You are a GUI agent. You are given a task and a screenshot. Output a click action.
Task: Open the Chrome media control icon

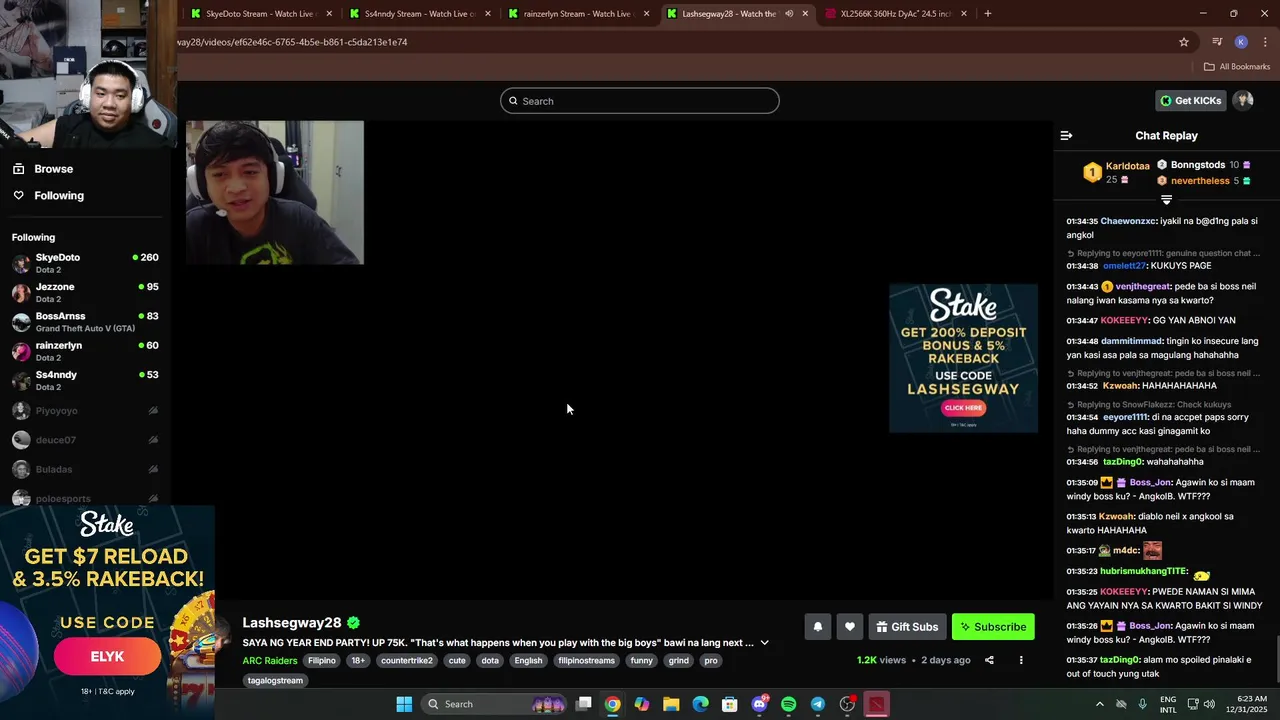pyautogui.click(x=1217, y=42)
